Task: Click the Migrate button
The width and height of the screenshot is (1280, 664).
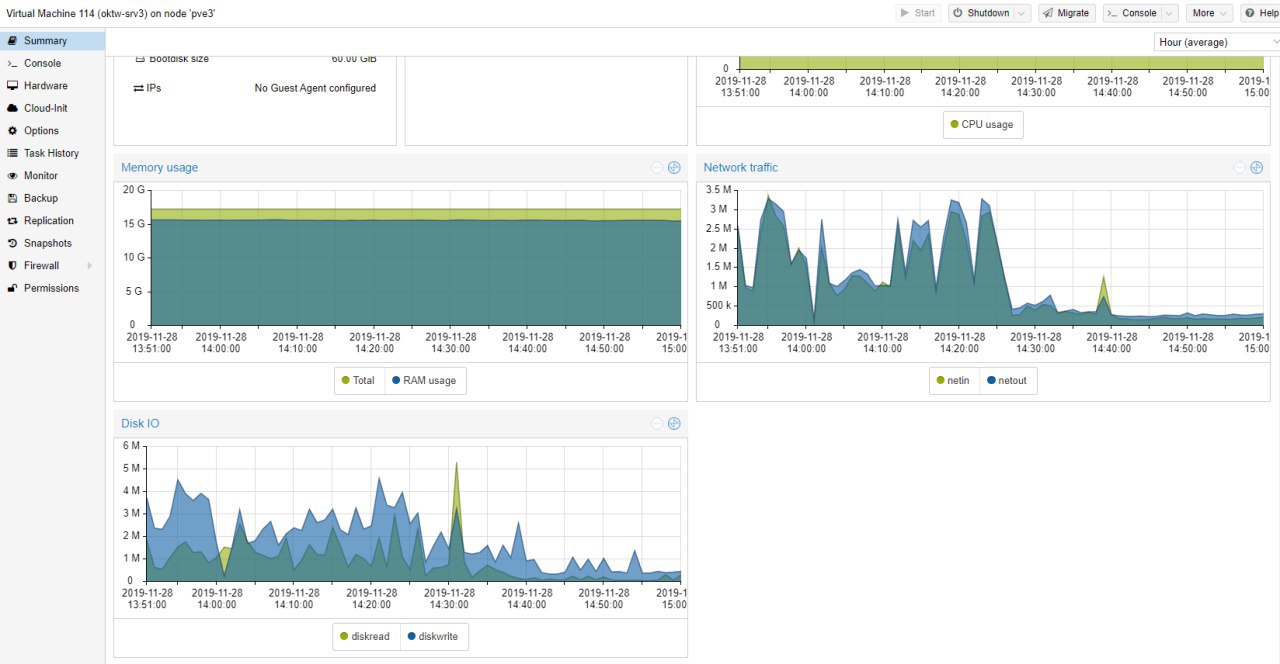Action: pos(1066,13)
